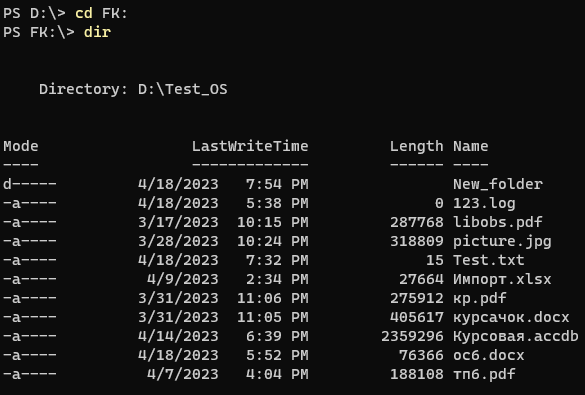
Task: Select picture.jpg in the listing
Action: tap(502, 242)
